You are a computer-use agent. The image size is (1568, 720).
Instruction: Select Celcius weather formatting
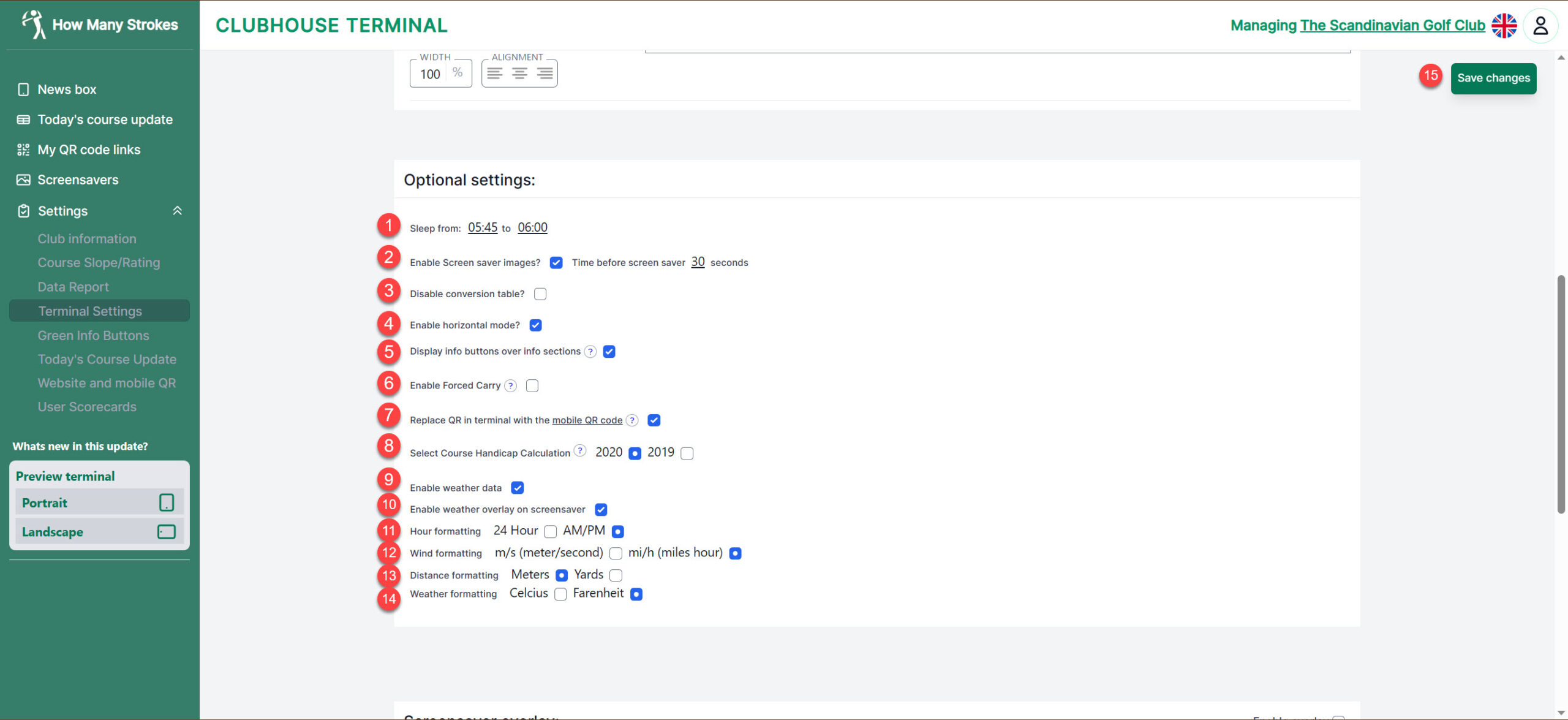click(560, 594)
